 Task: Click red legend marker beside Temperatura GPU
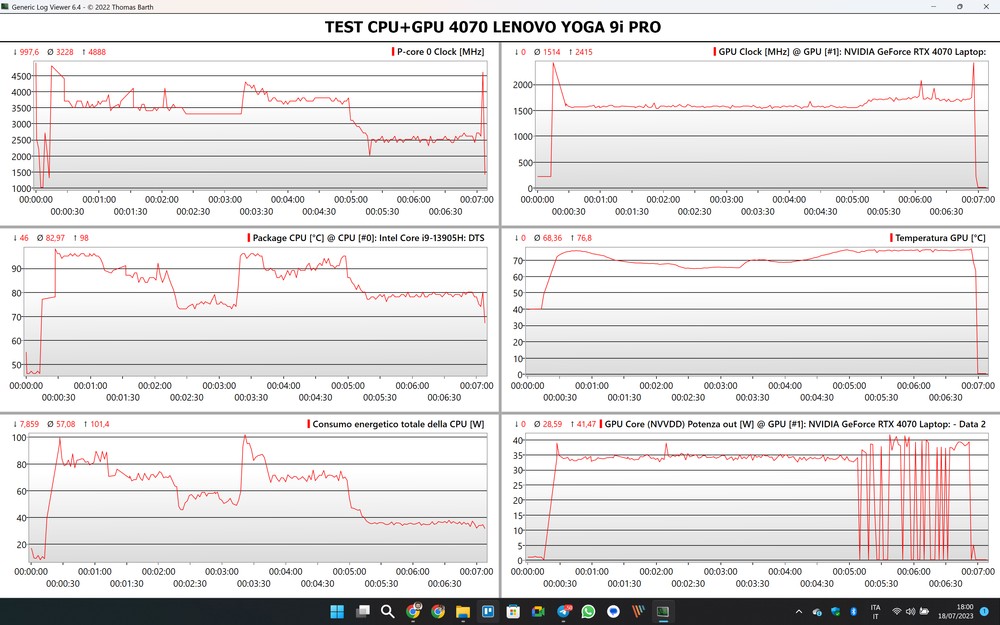(891, 238)
